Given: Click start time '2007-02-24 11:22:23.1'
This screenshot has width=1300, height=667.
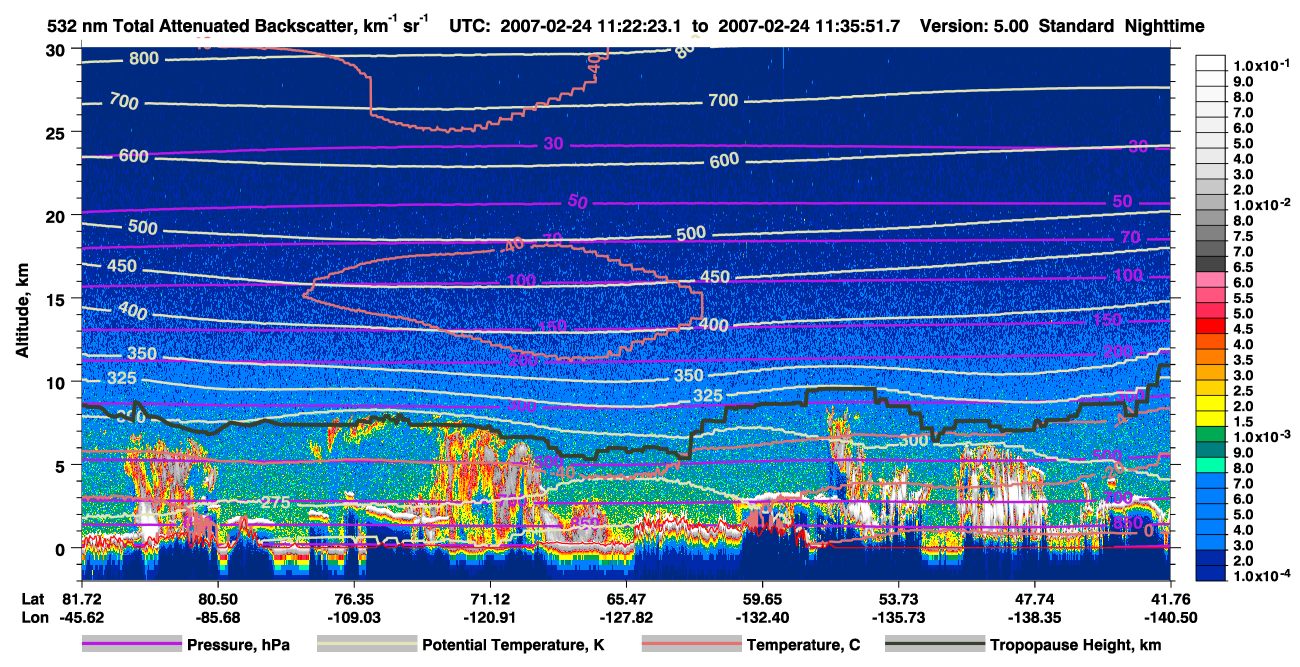Looking at the screenshot, I should [591, 26].
